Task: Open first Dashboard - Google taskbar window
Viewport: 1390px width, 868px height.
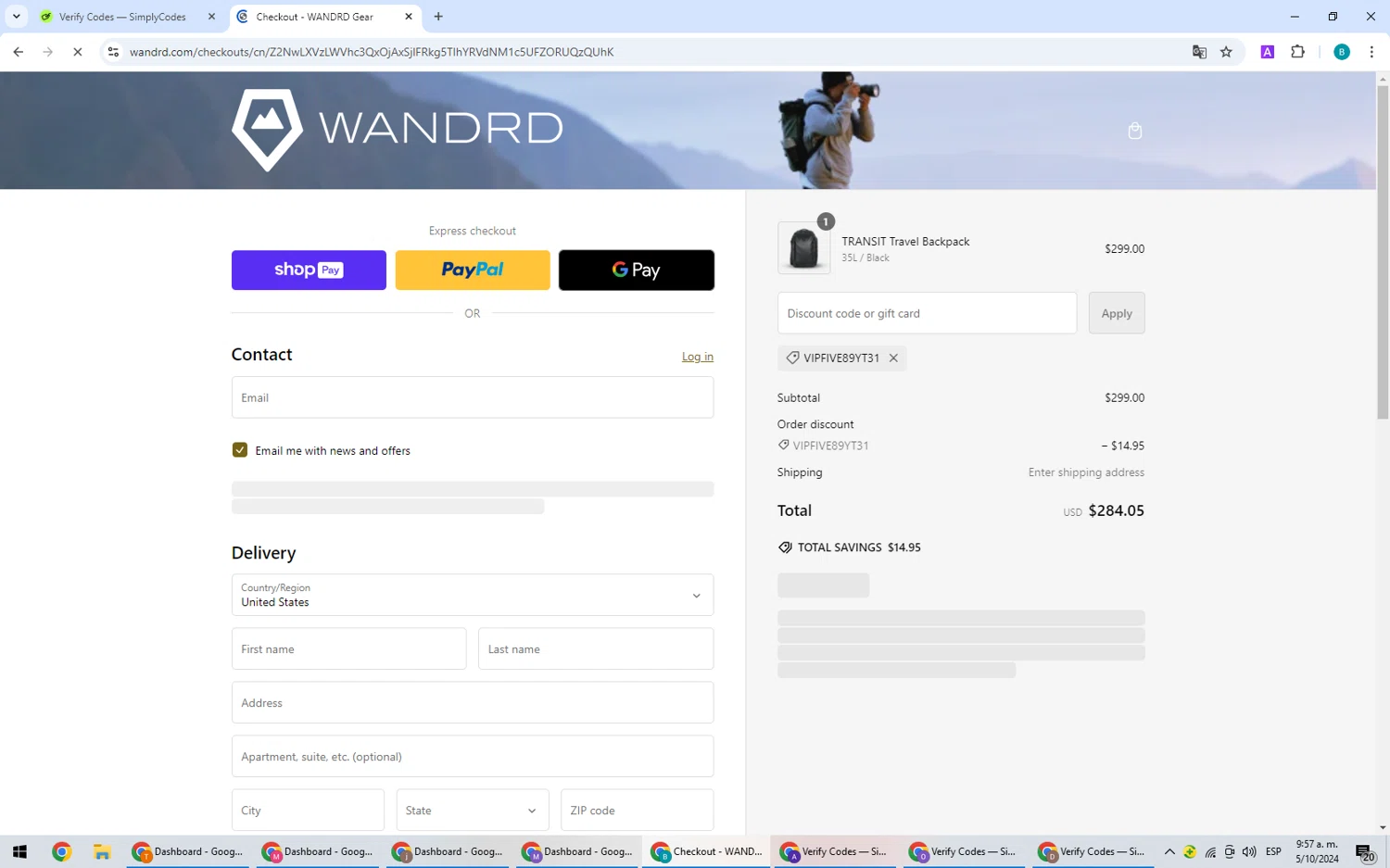Action: [x=187, y=851]
